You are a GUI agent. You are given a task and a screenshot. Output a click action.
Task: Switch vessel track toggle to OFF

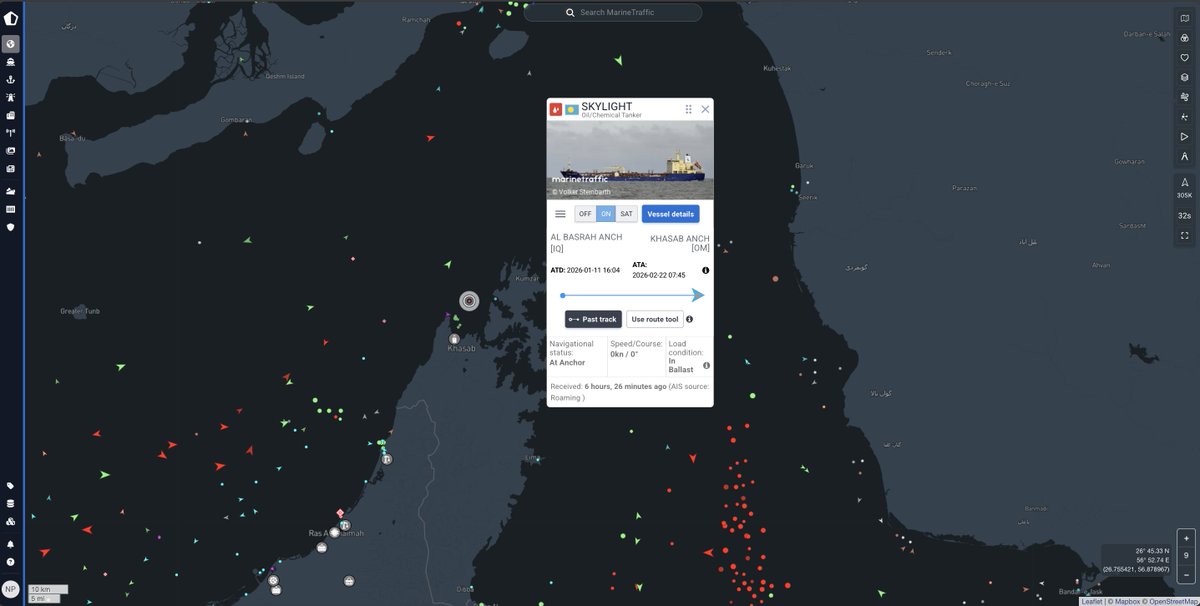click(586, 214)
